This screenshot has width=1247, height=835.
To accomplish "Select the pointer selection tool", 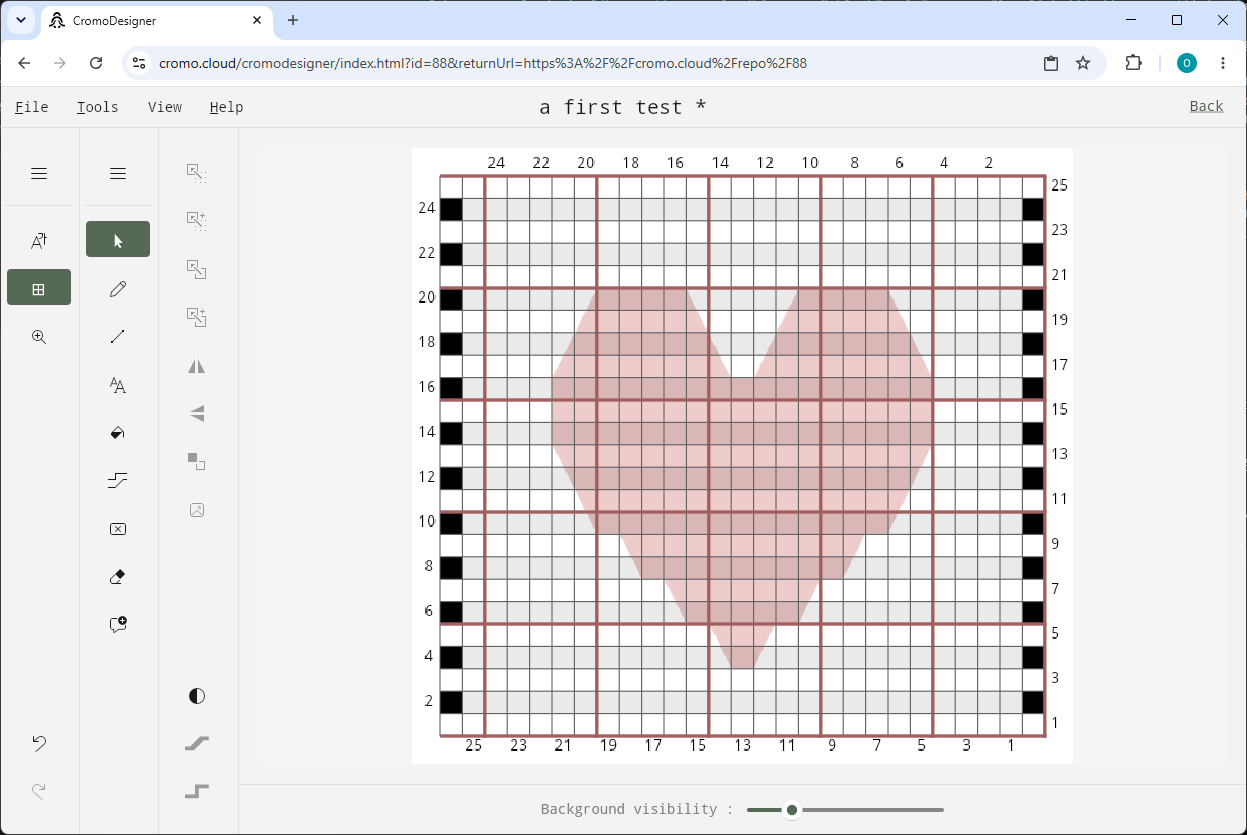I will 118,240.
